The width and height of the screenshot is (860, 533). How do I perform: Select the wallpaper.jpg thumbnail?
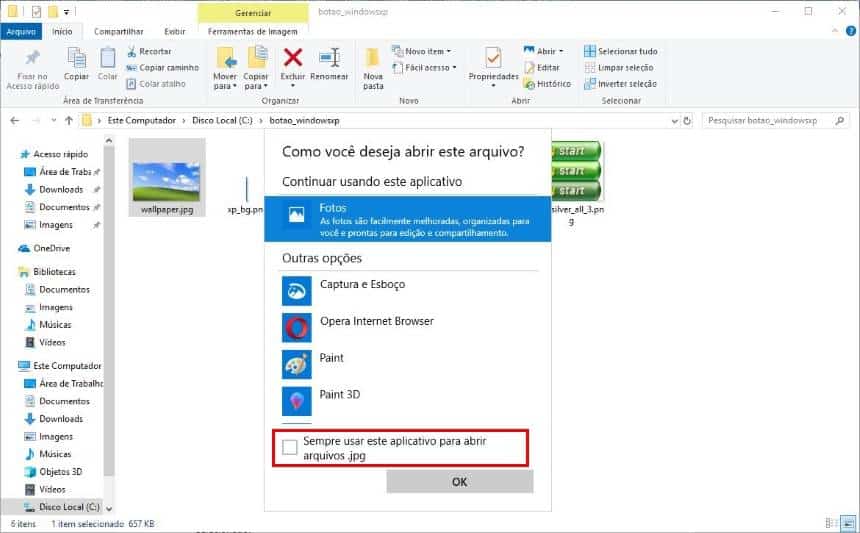(x=167, y=178)
